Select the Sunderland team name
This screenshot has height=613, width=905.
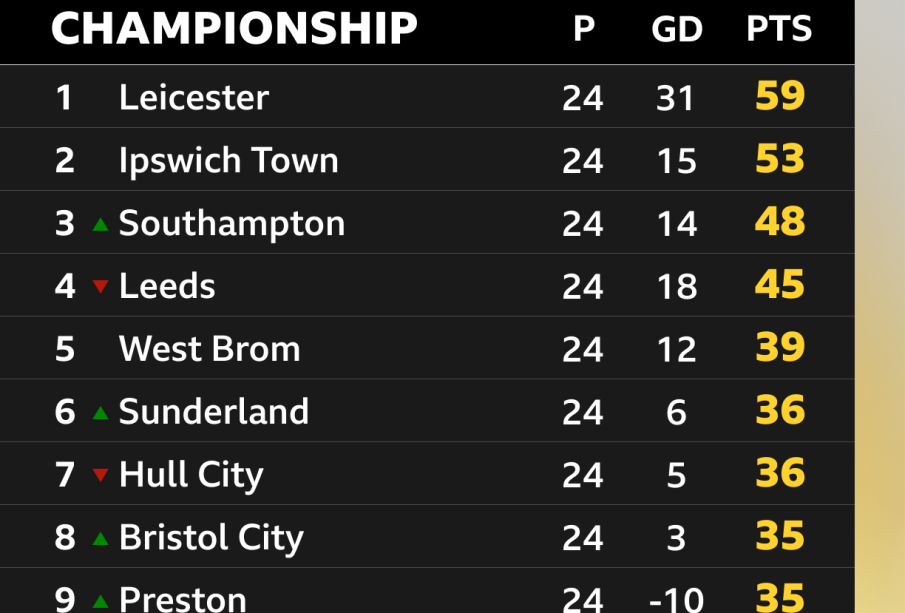point(213,412)
